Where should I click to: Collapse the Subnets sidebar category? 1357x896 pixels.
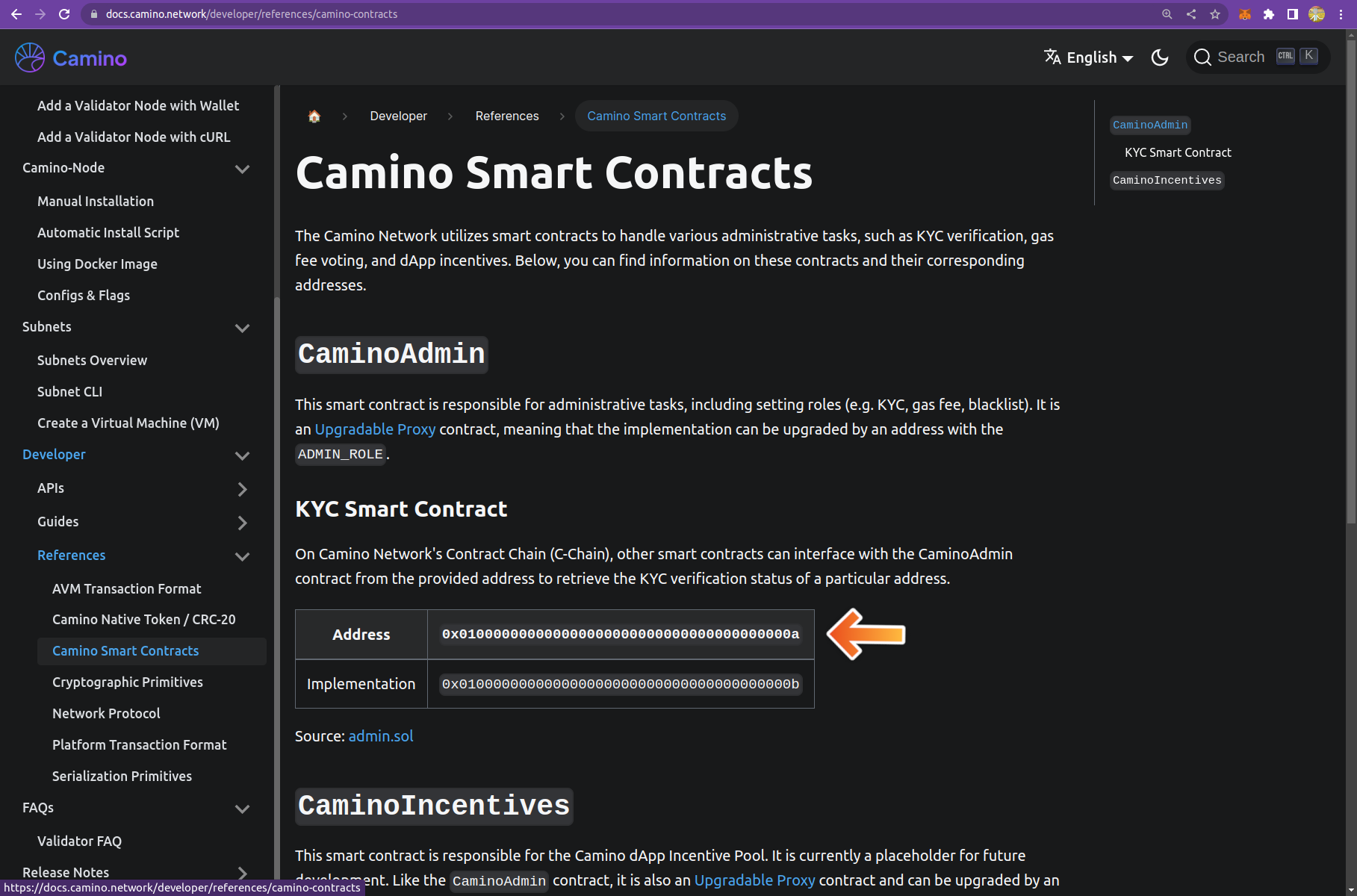pyautogui.click(x=242, y=328)
